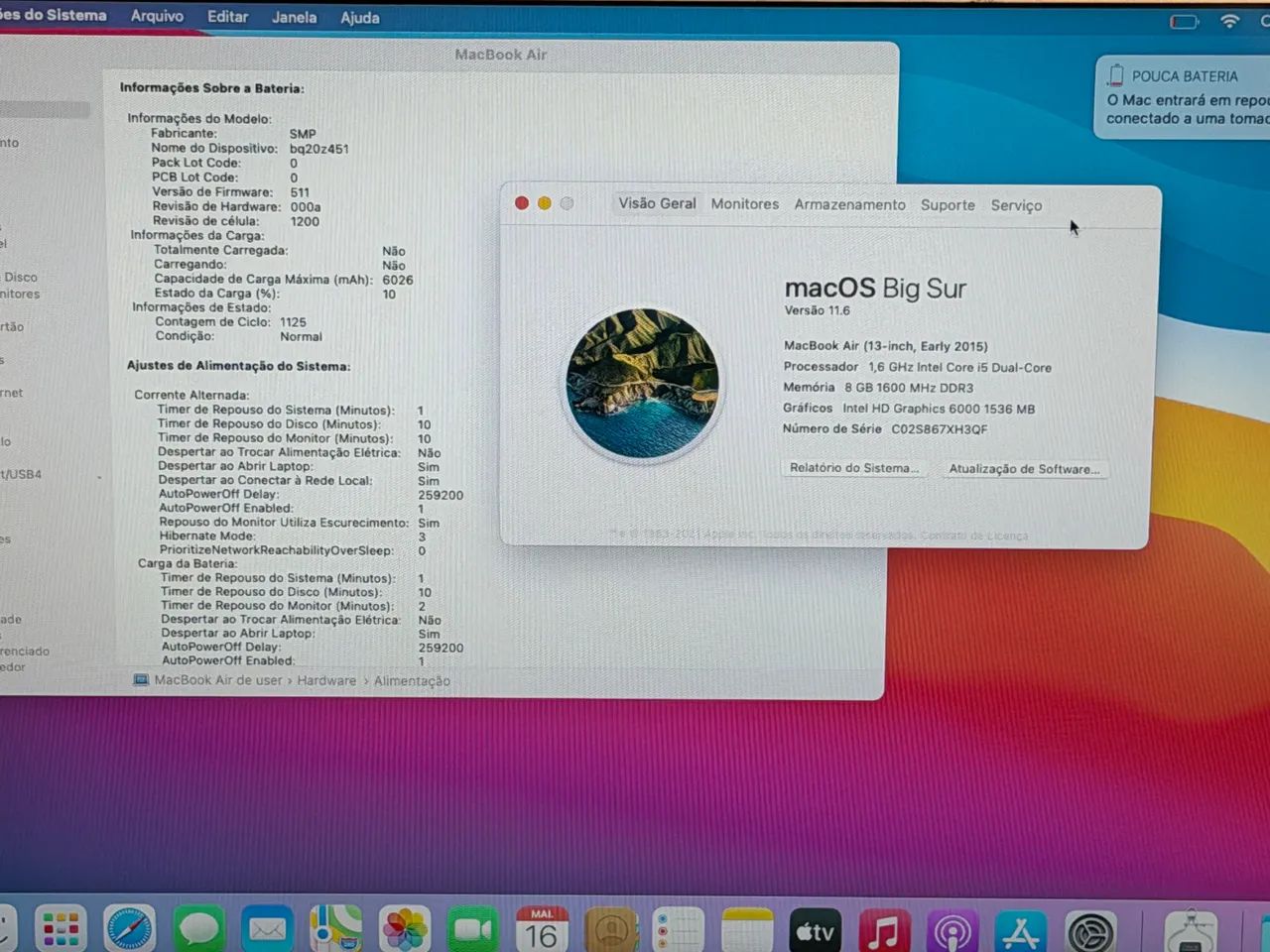Click the cell revision value 1200

tap(305, 221)
